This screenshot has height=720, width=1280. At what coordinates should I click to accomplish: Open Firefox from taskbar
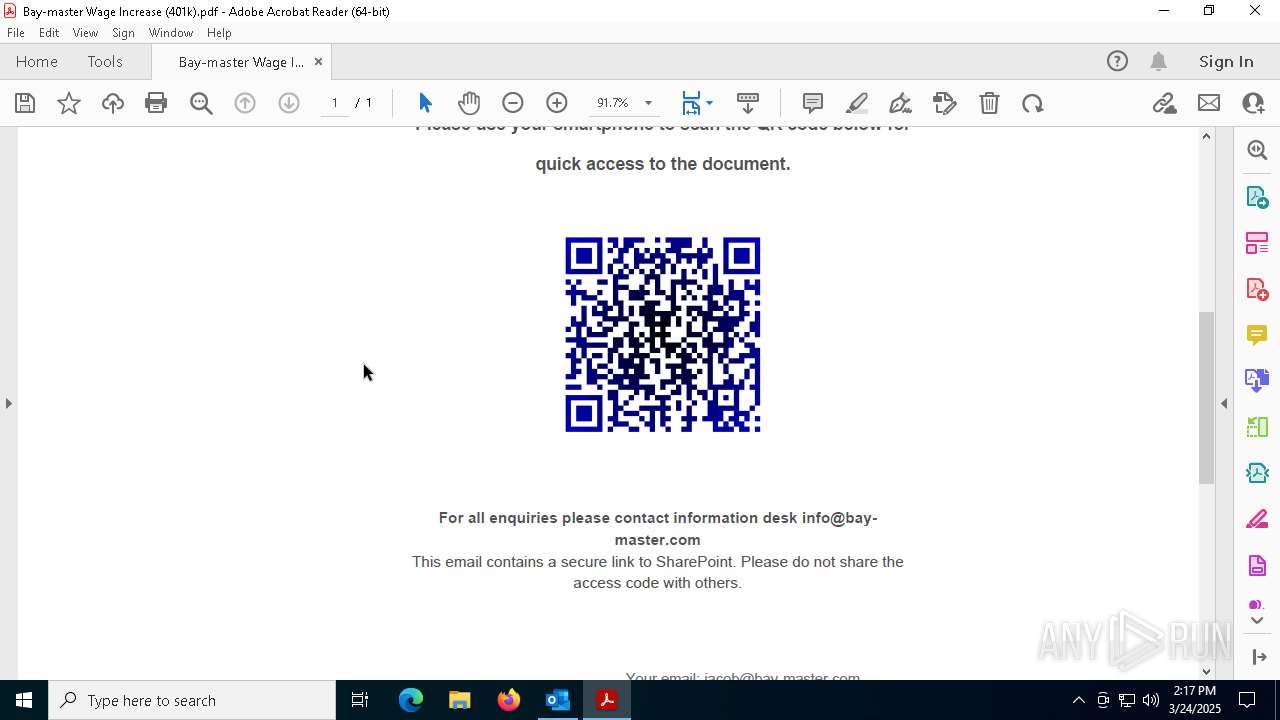(x=508, y=700)
